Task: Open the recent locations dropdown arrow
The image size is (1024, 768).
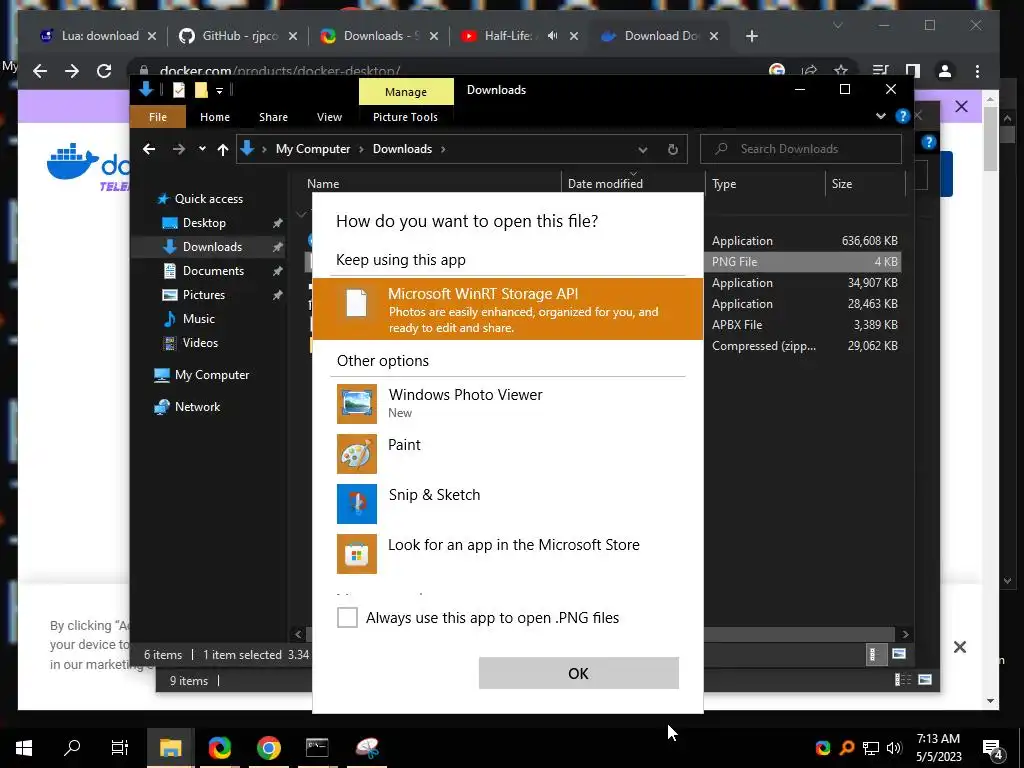Action: (202, 149)
